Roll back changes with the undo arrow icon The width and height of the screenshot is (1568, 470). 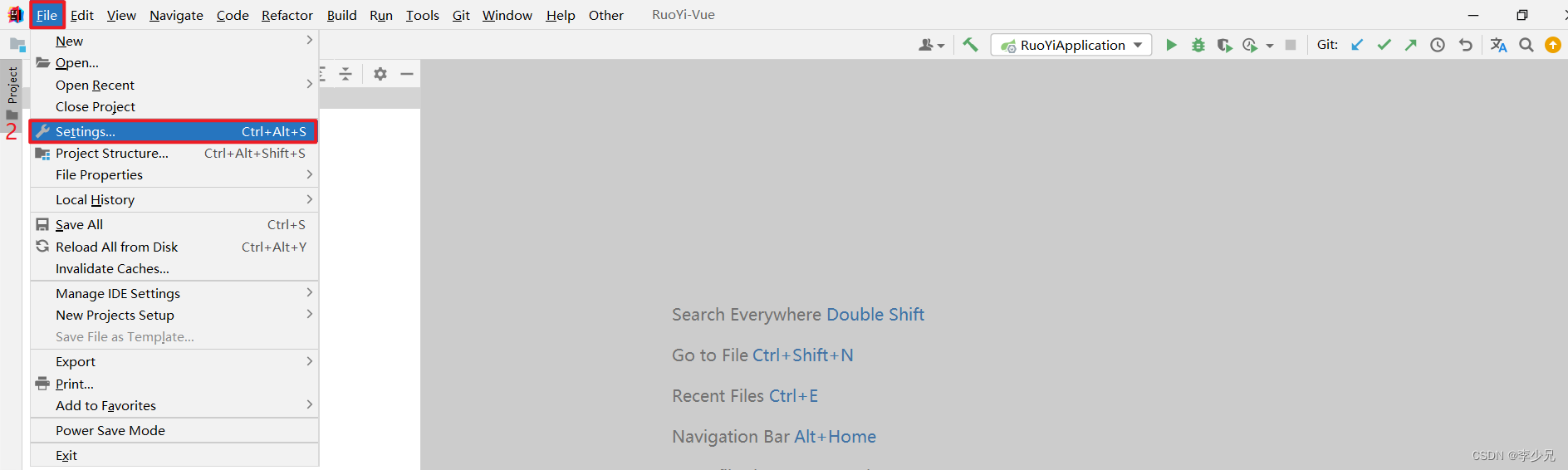(x=1465, y=45)
